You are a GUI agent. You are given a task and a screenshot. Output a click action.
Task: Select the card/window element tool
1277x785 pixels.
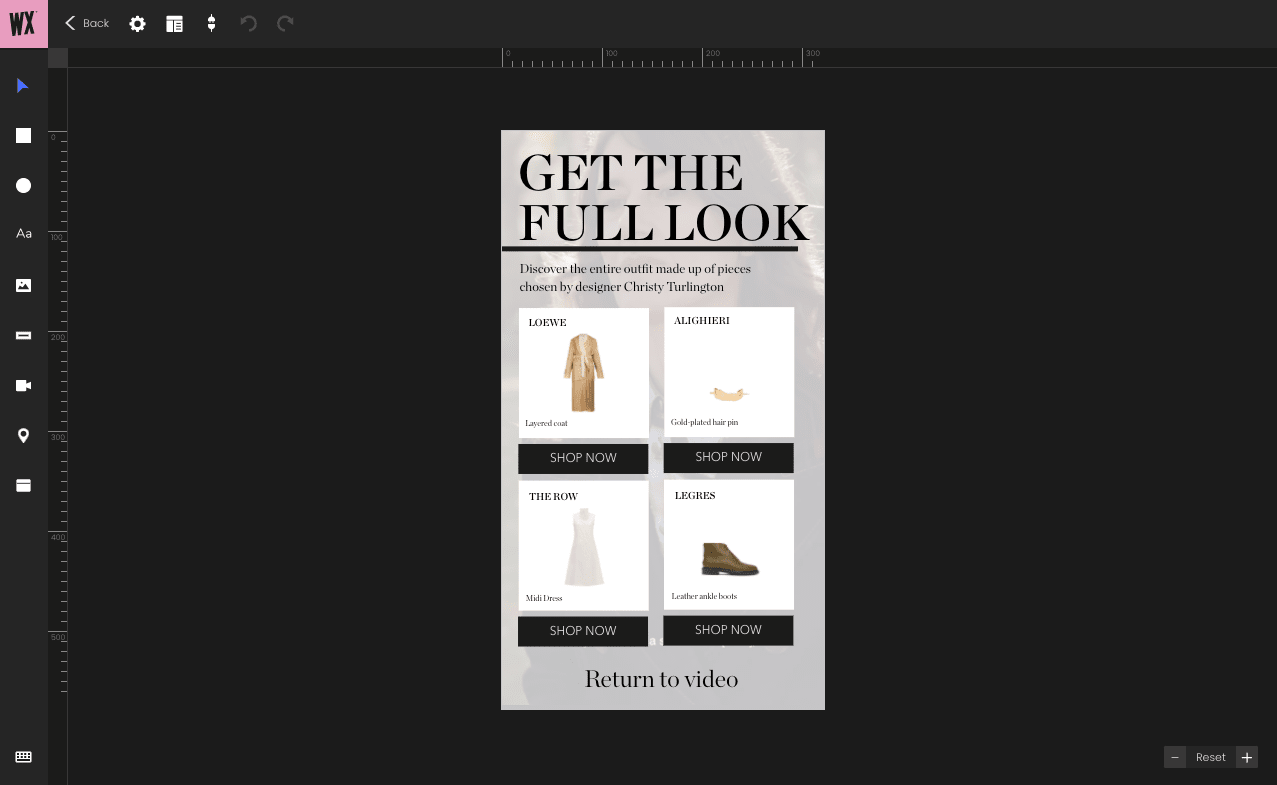point(24,486)
